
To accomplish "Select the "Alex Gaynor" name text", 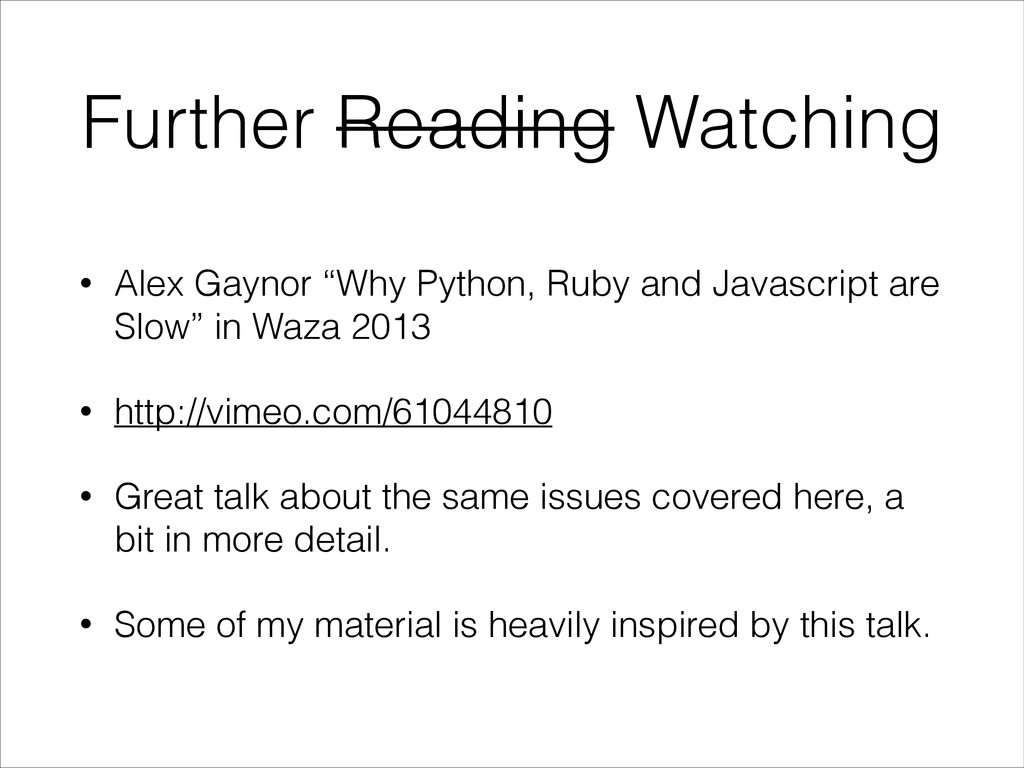I will (213, 285).
